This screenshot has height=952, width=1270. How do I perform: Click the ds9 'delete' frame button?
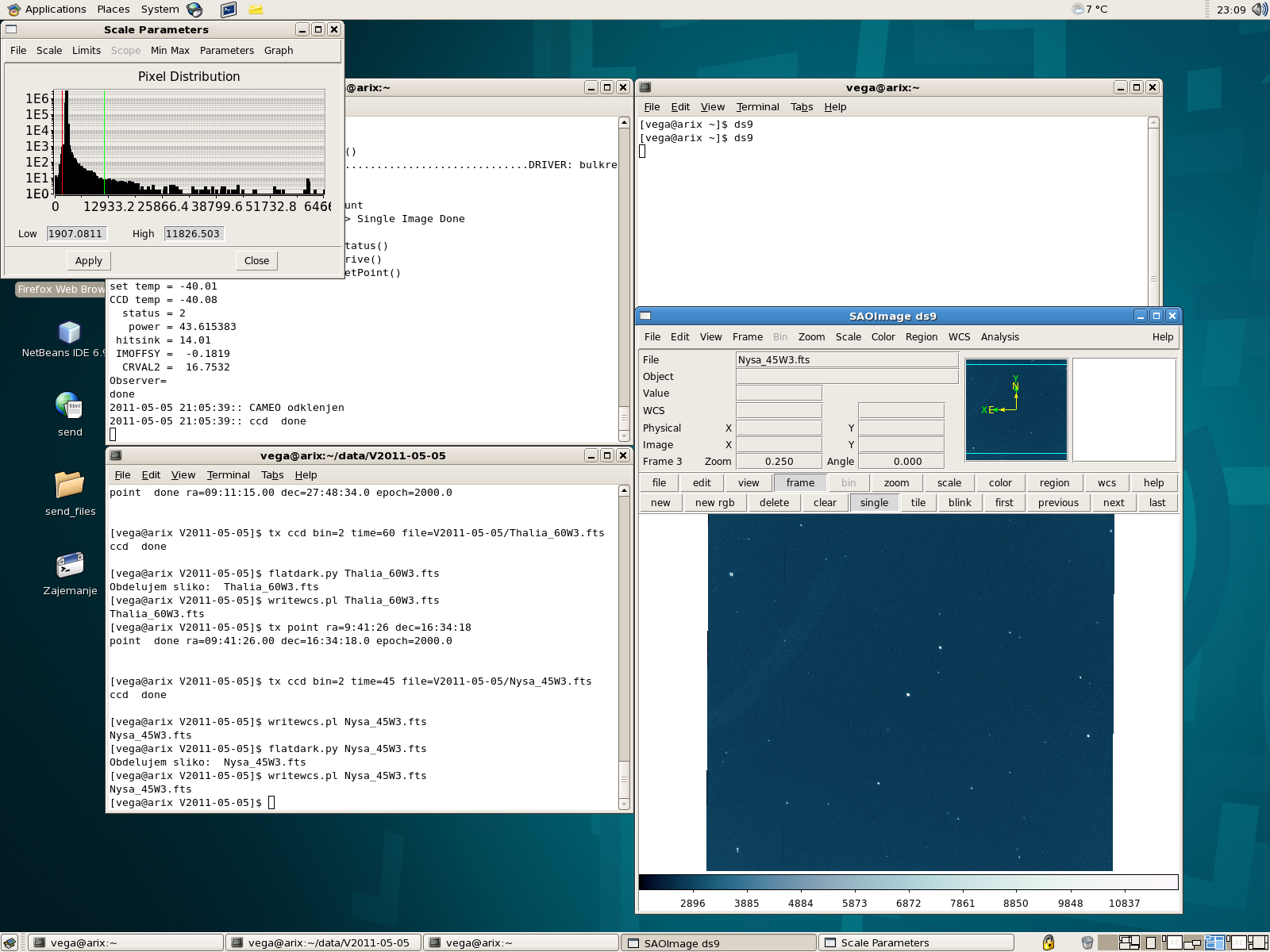[774, 502]
